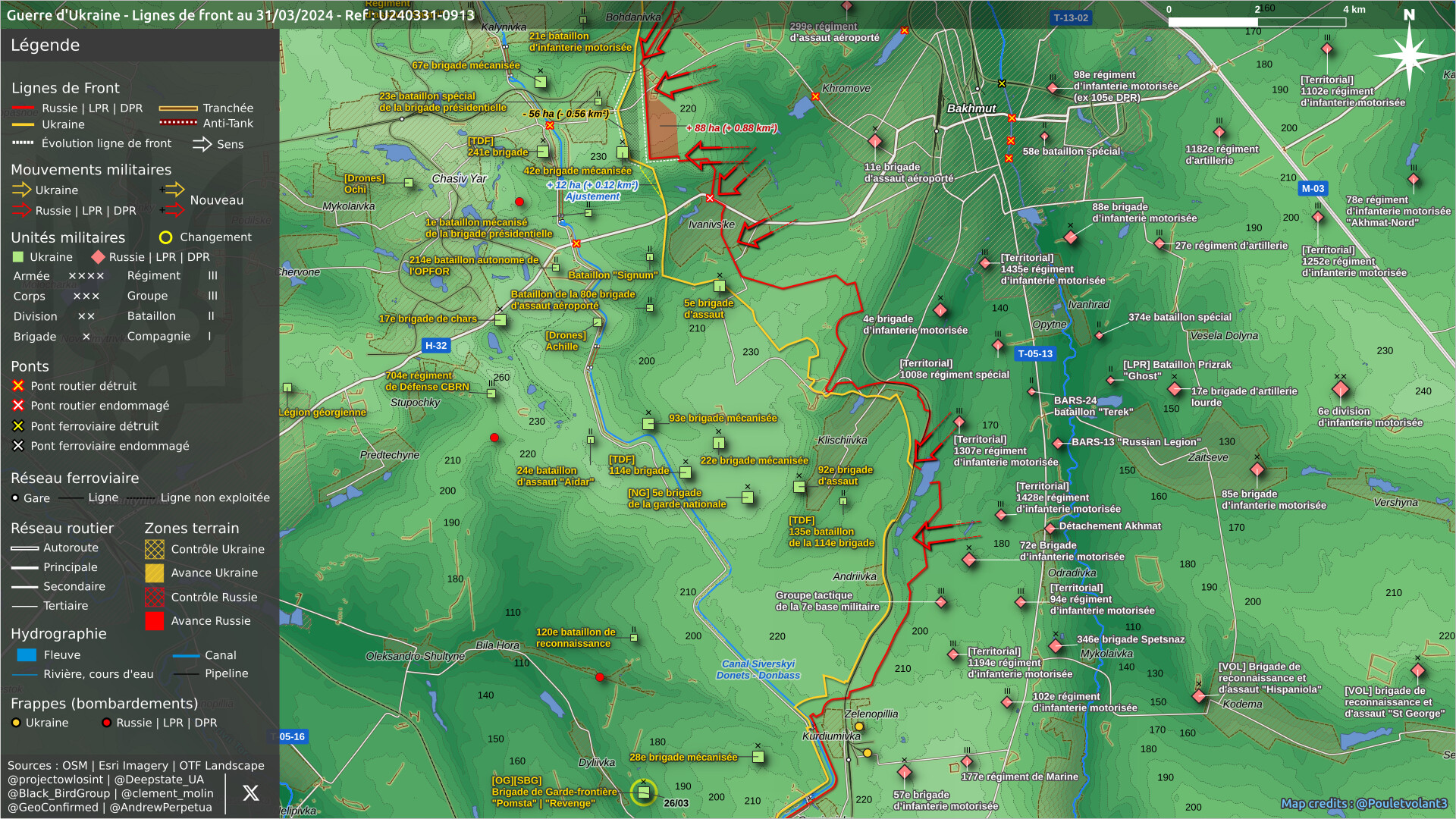The image size is (1456, 819).
Task: Click the Fleuve blue swatch
Action: [27, 655]
